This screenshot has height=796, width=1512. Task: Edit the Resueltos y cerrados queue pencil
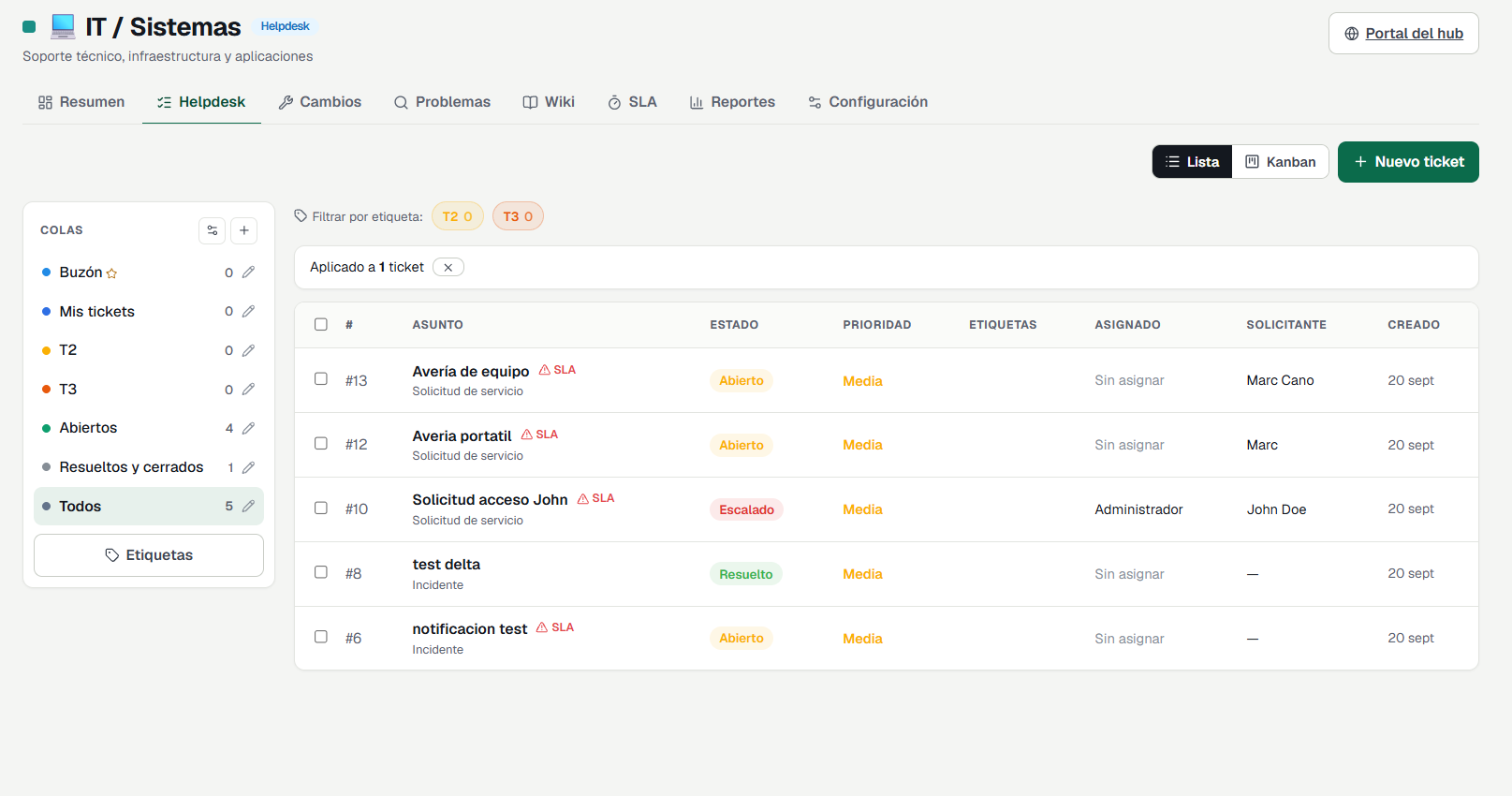click(x=248, y=467)
